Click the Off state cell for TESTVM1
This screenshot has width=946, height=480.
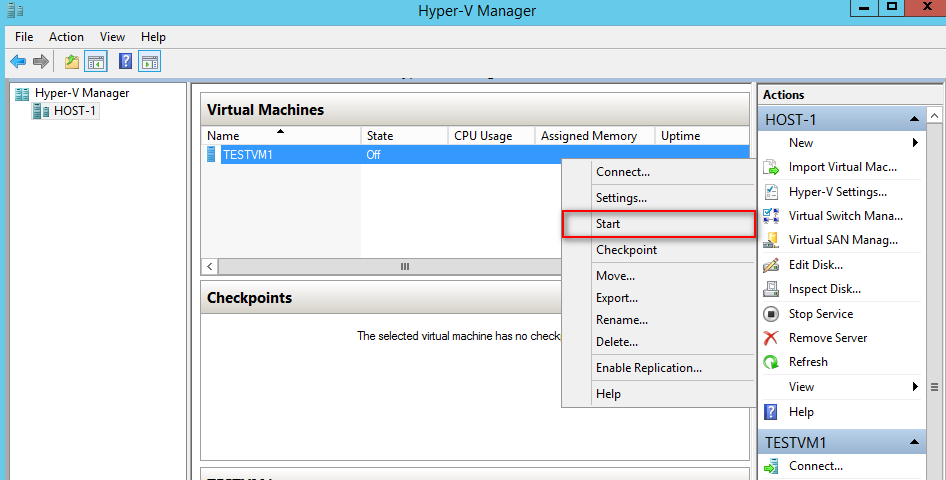pyautogui.click(x=373, y=154)
